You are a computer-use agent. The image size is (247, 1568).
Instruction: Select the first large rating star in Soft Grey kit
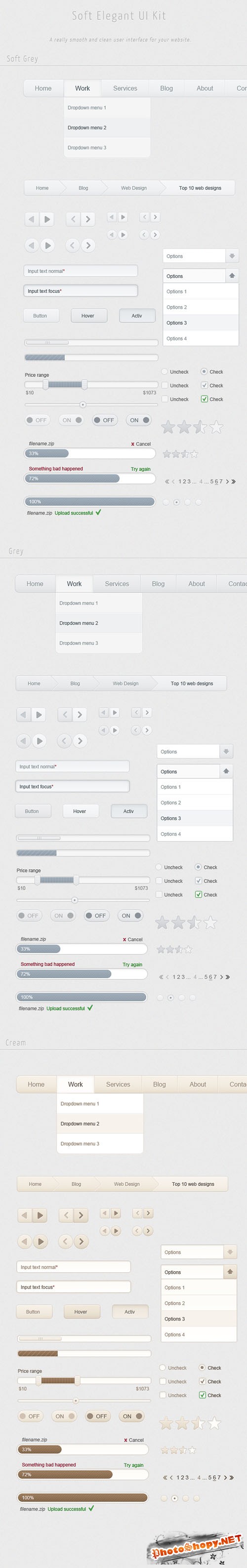[x=168, y=427]
